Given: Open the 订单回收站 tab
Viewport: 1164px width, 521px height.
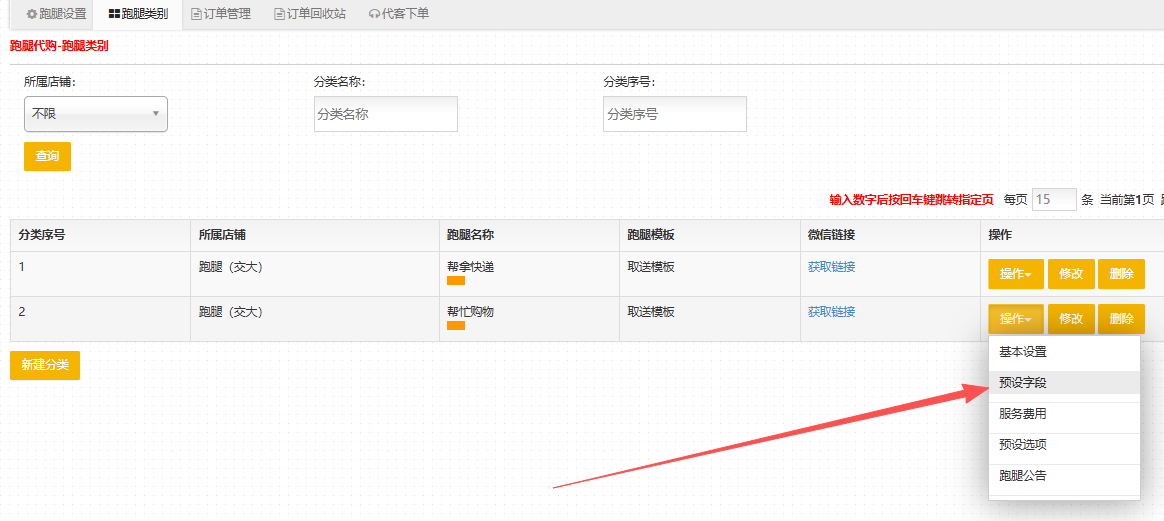Looking at the screenshot, I should pos(310,14).
